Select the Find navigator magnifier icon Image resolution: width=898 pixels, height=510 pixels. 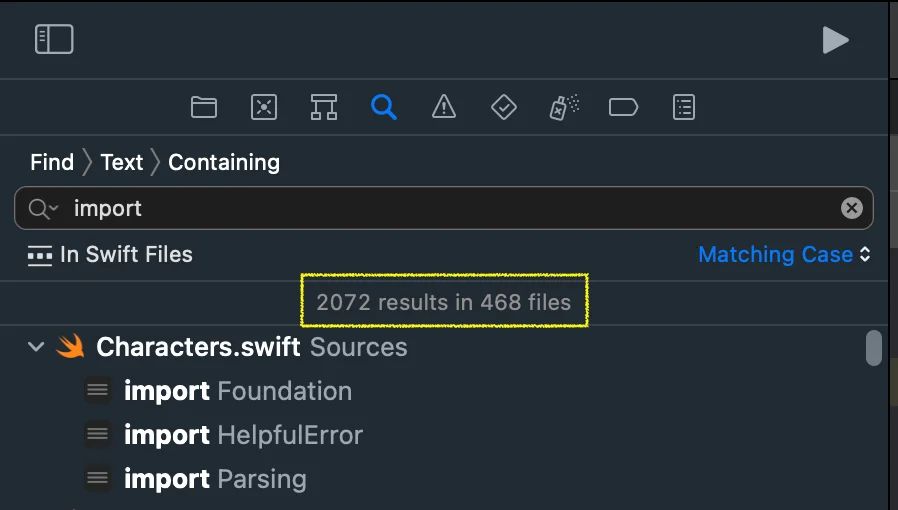tap(384, 107)
